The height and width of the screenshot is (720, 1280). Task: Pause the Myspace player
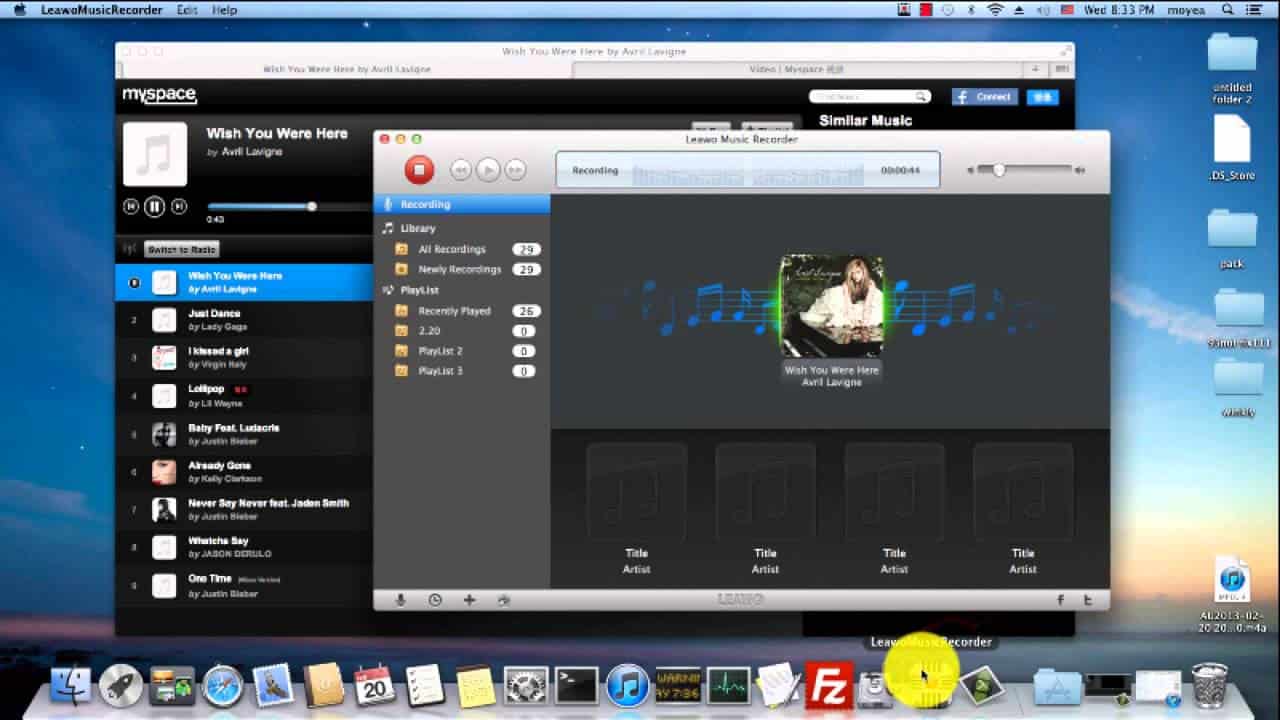[x=154, y=206]
